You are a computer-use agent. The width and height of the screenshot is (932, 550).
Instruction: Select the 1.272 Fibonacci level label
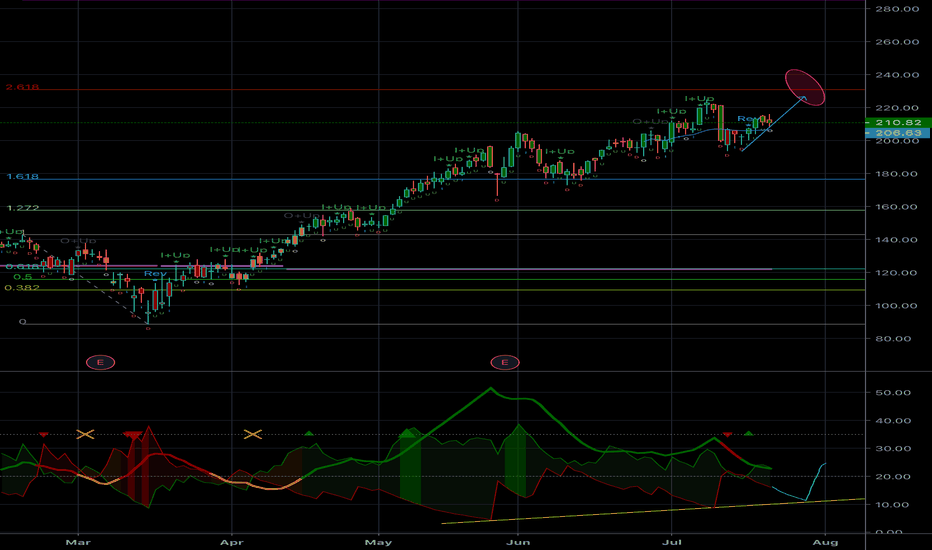tap(23, 208)
